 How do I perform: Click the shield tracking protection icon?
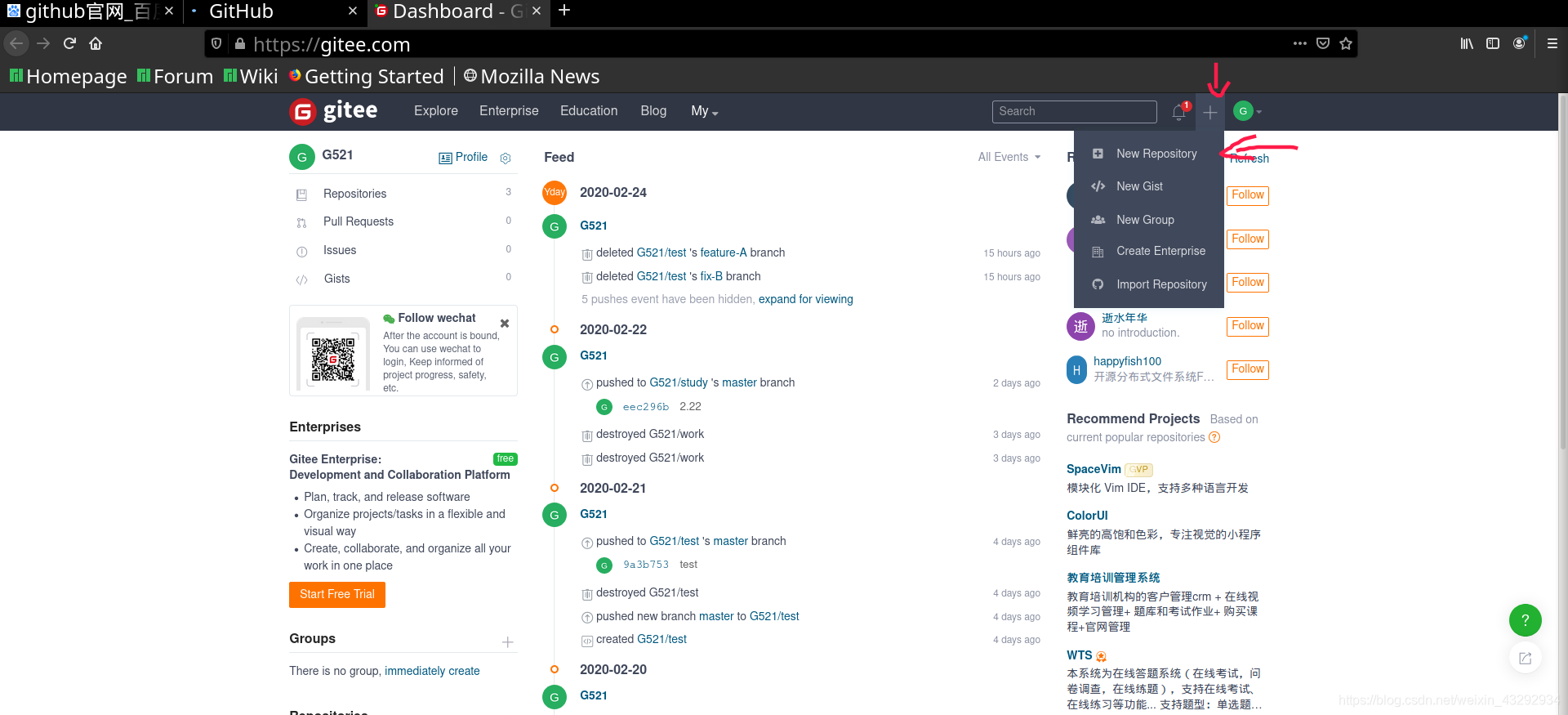pyautogui.click(x=216, y=43)
